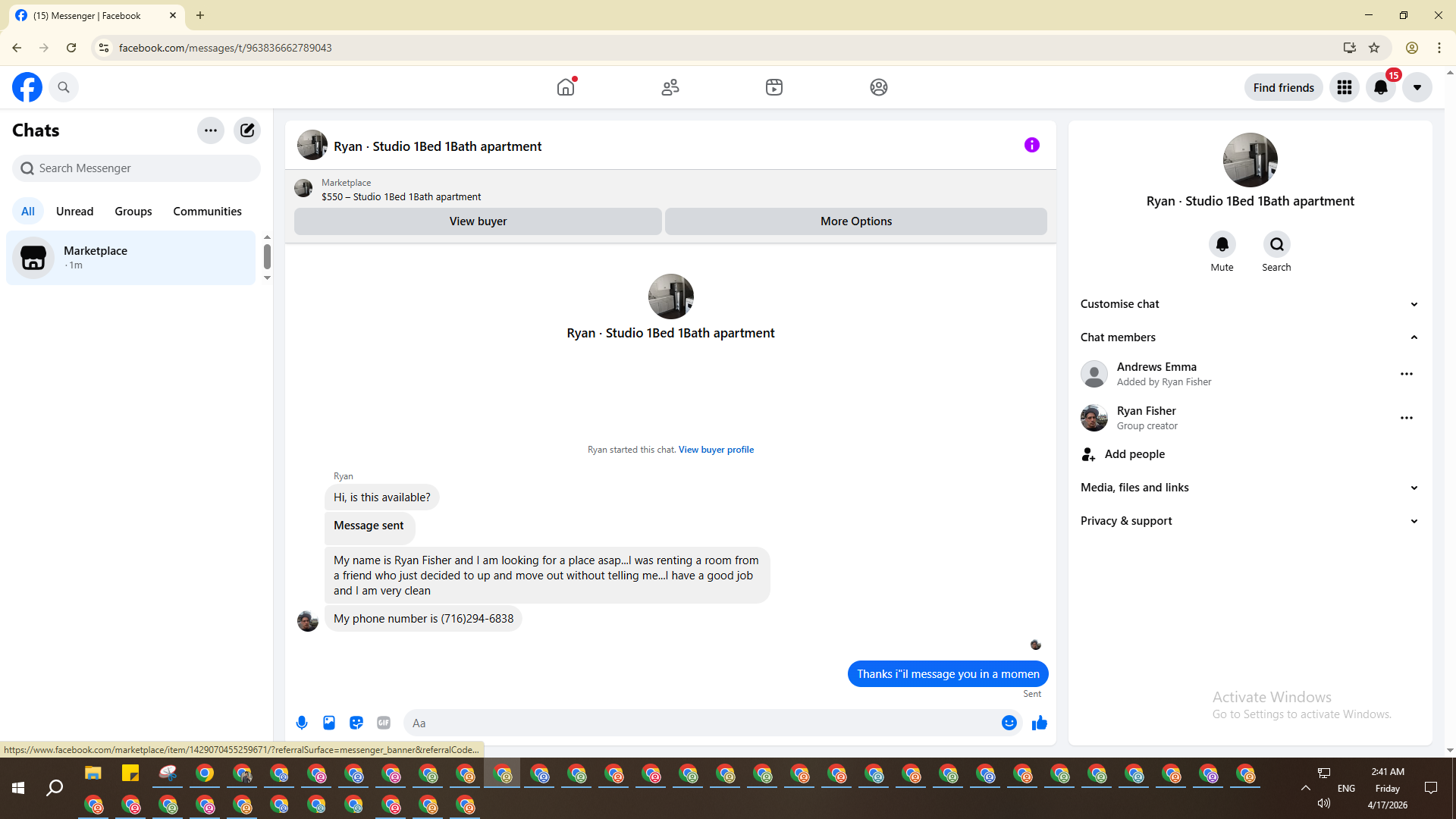1456x819 pixels.
Task: Start a new message with compose icon
Action: pos(247,130)
